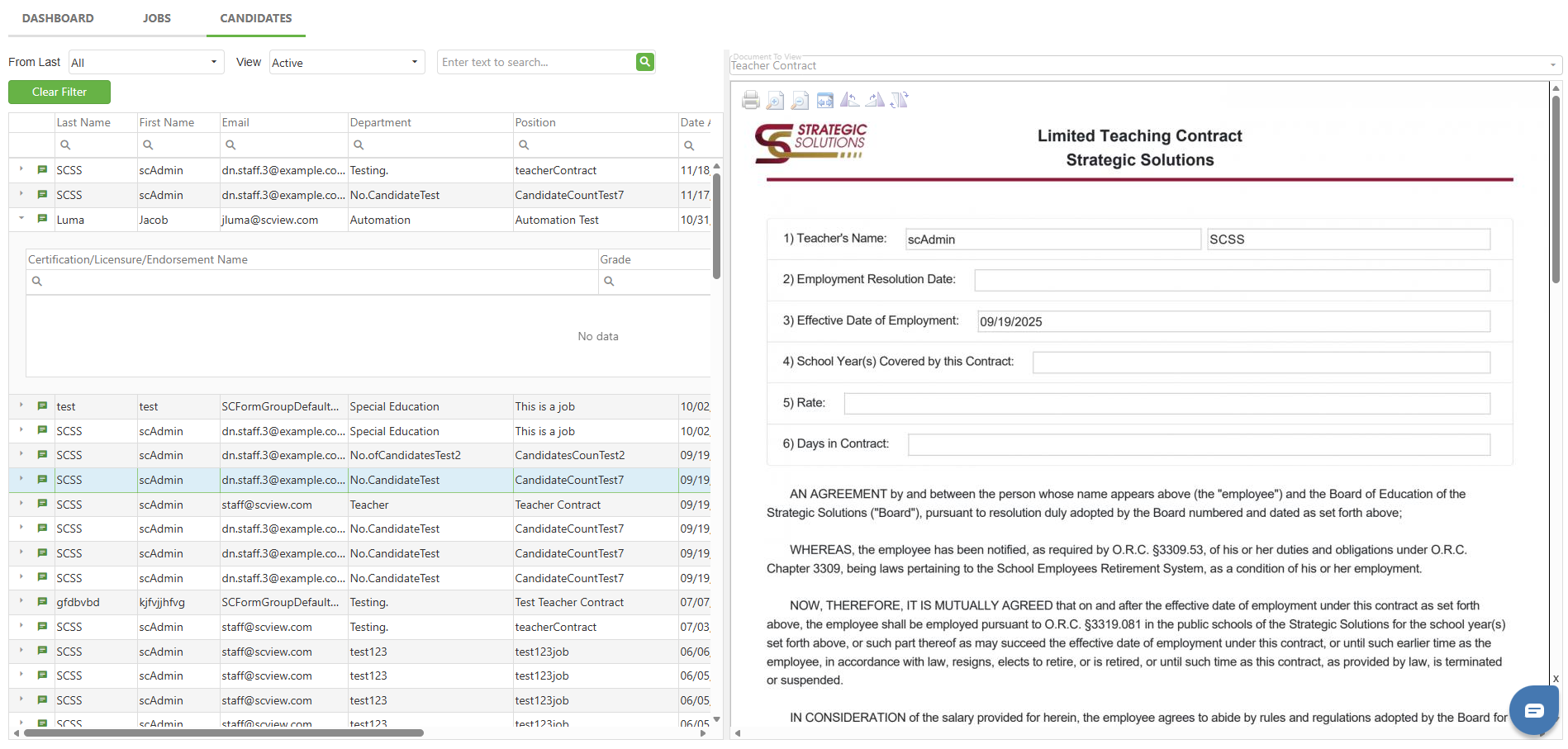Sort by Email column header

[x=283, y=122]
